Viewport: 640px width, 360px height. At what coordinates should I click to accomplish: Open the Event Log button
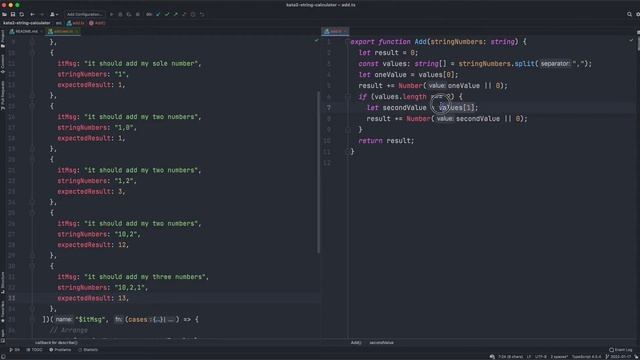coord(620,350)
